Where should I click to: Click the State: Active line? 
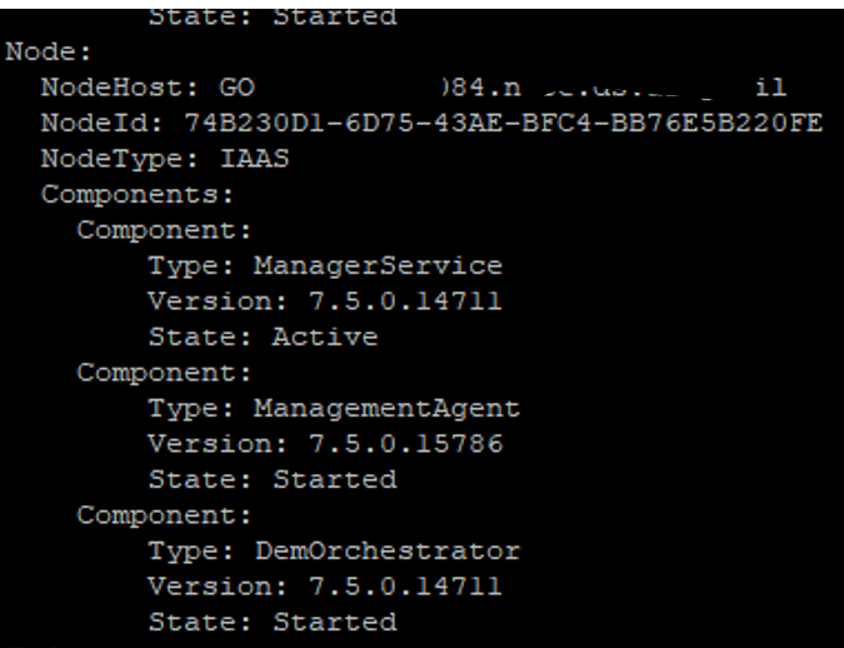[x=263, y=337]
